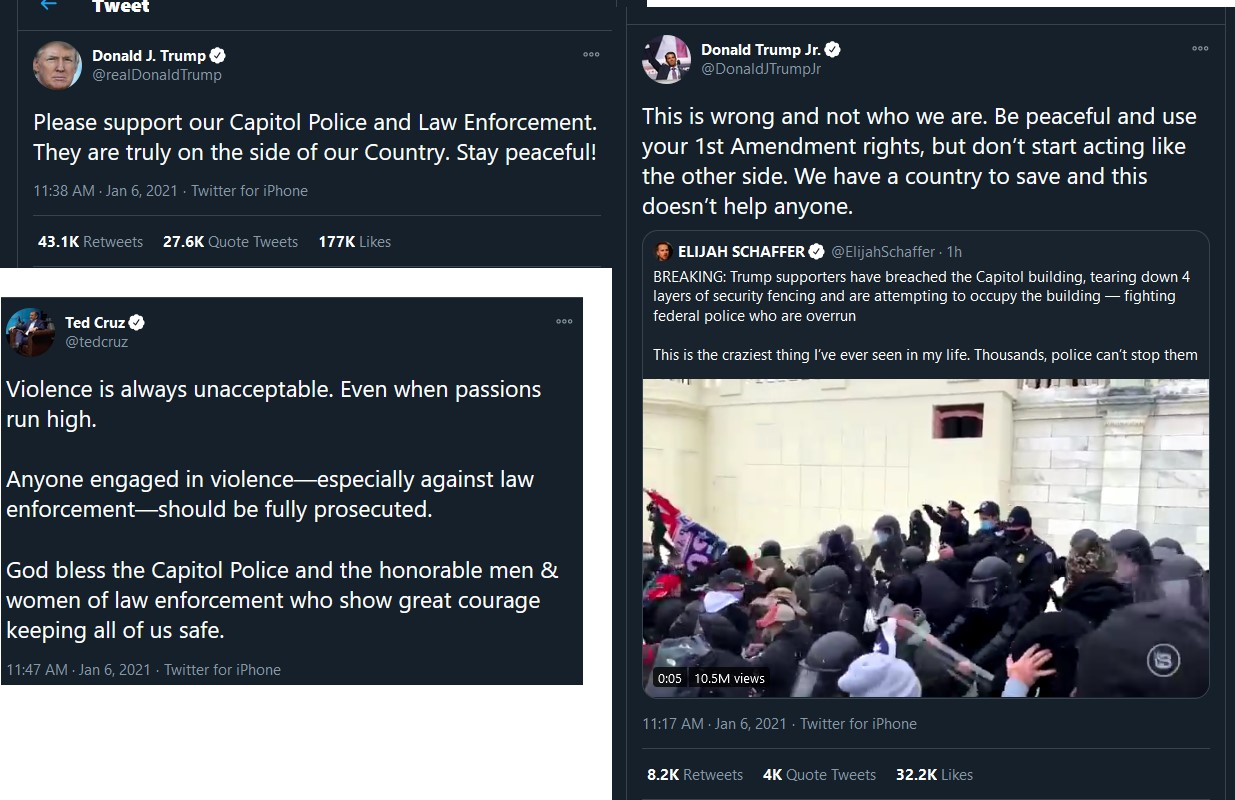This screenshot has width=1235, height=800.
Task: Open Ted Cruz's profile picture
Action: [x=30, y=332]
